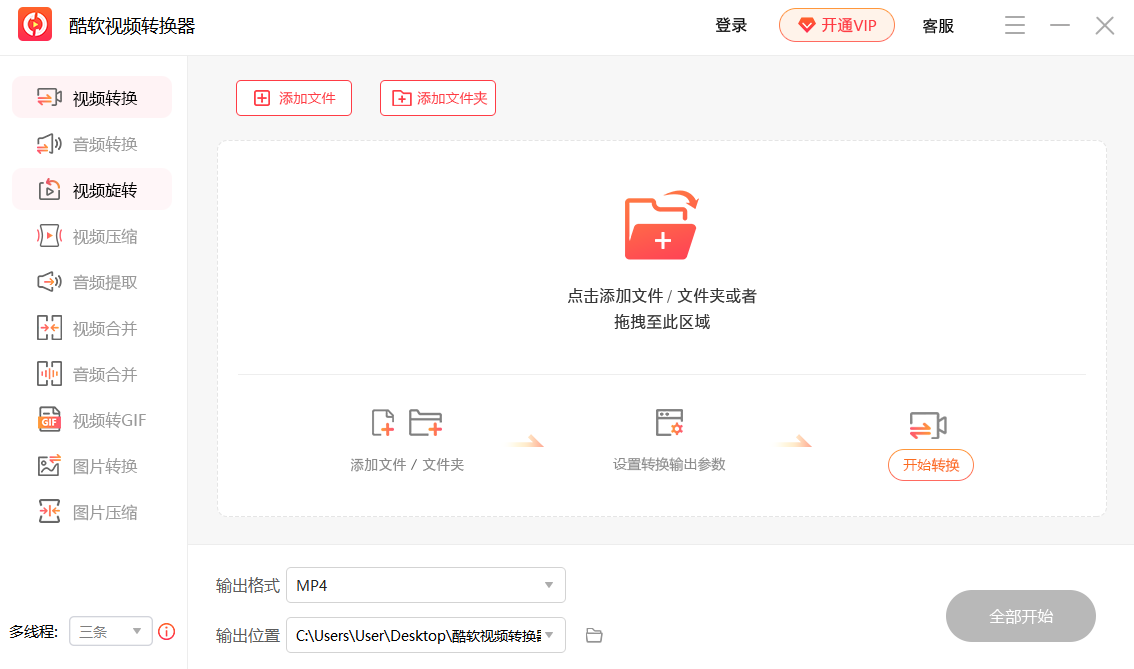Open the 音频转换 feature

[x=91, y=143]
